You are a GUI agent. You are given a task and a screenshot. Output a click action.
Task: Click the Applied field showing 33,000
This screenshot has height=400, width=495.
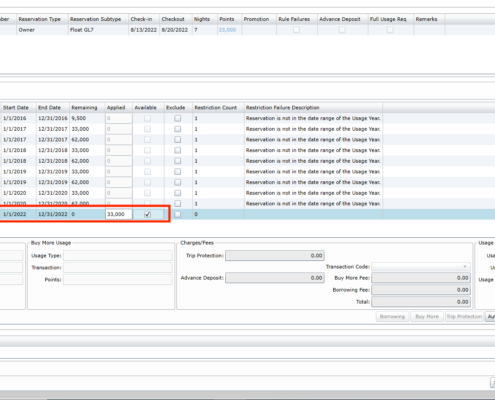[x=119, y=214]
